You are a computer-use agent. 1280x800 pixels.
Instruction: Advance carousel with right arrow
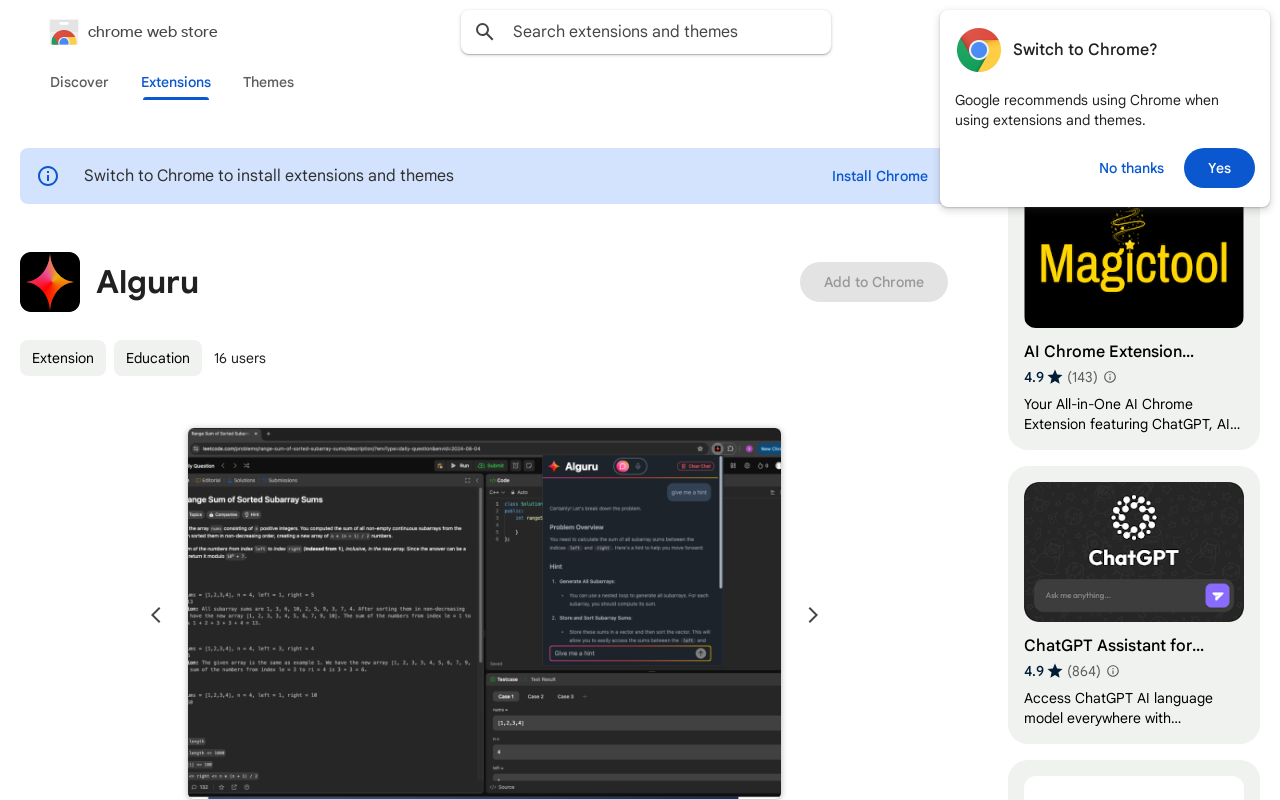tap(812, 614)
